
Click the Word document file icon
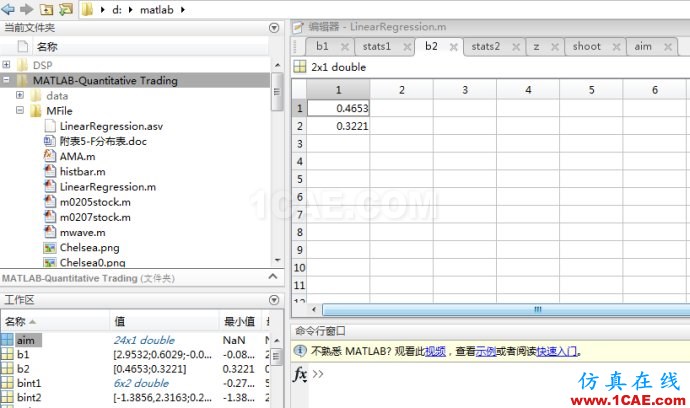click(x=50, y=141)
